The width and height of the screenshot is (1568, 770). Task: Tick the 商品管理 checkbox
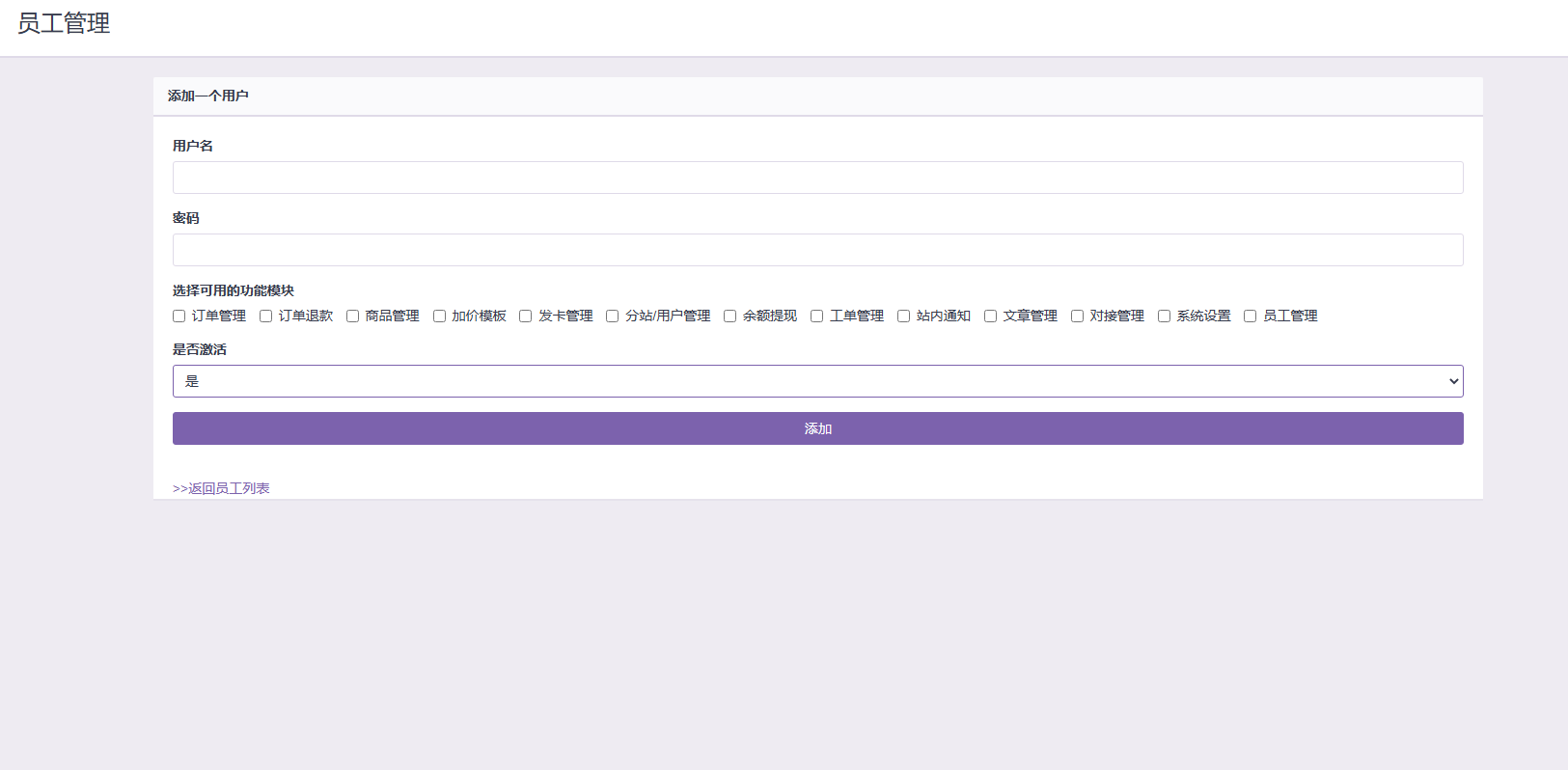[x=352, y=316]
